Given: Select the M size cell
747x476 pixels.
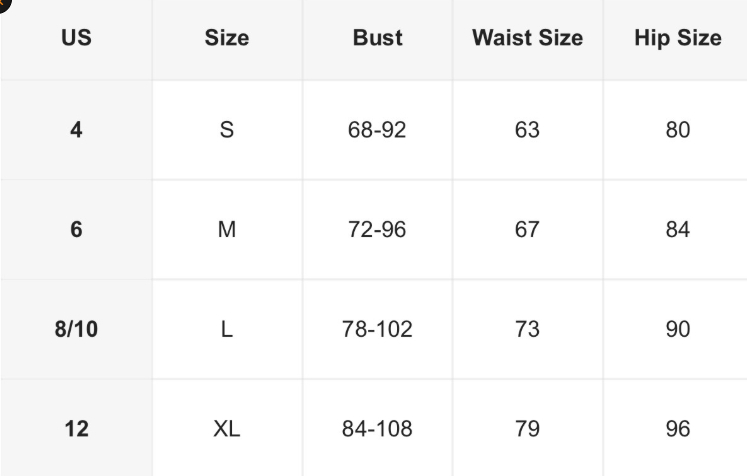Looking at the screenshot, I should coord(227,230).
